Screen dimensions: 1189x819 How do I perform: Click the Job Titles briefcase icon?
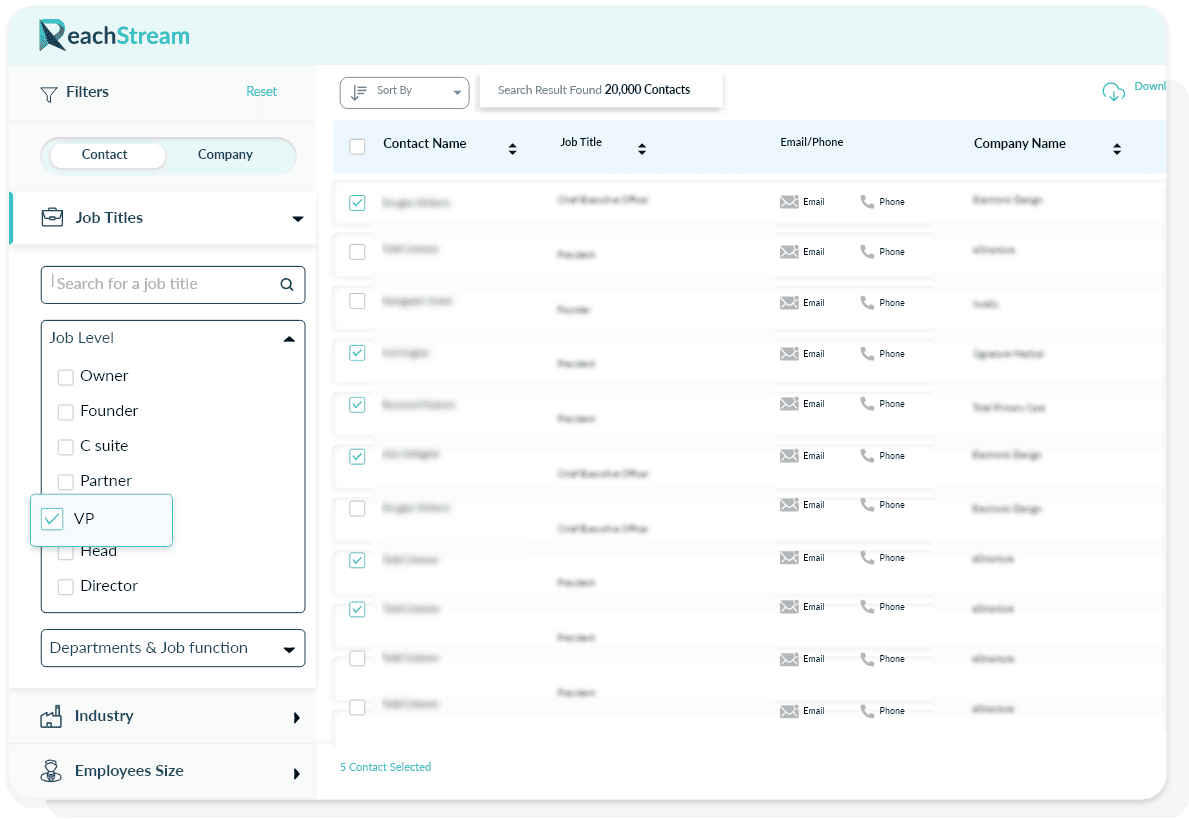(x=52, y=217)
